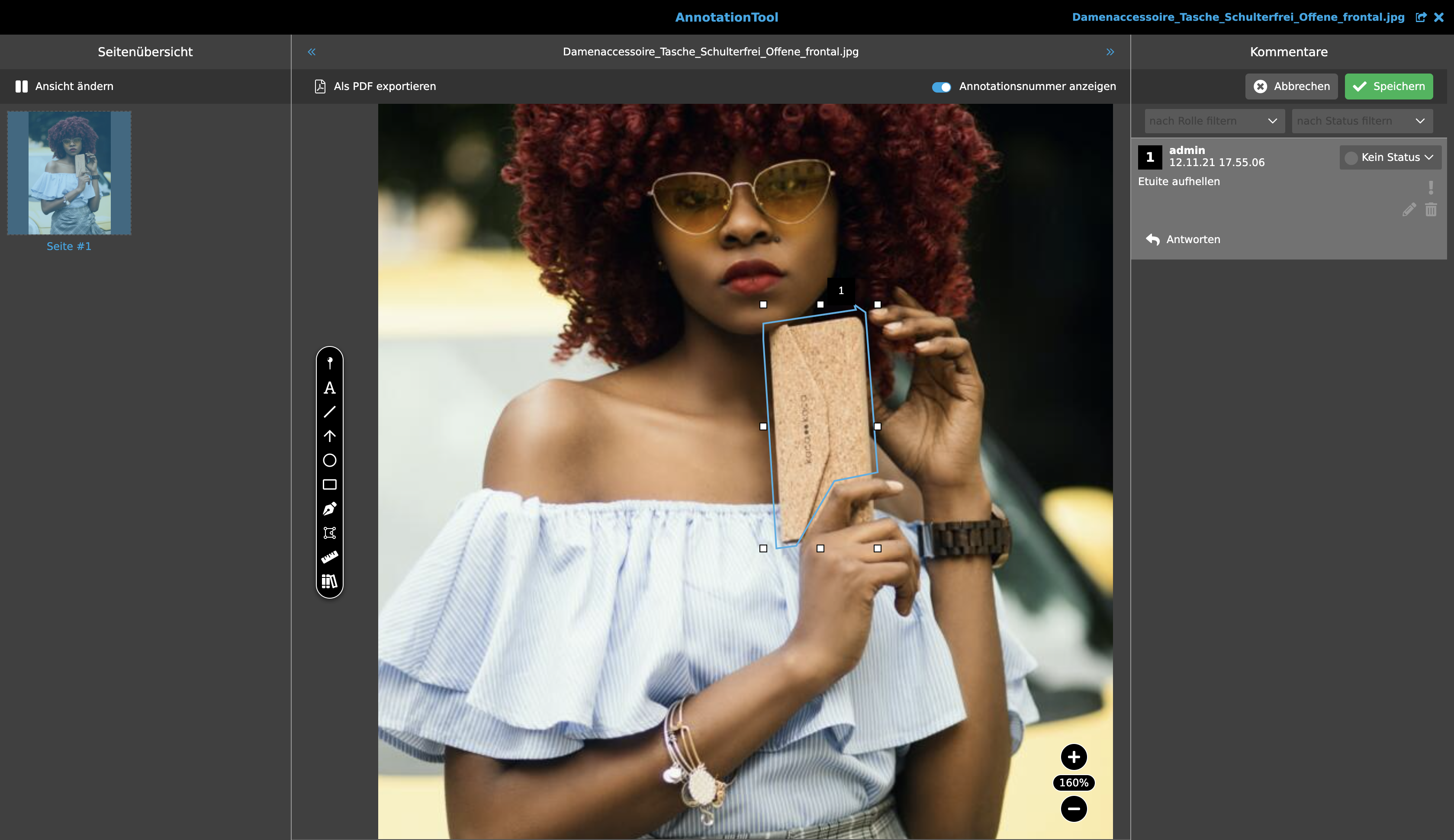Select the ruler measurement tool
Screen dimensions: 1454x840
coord(329,557)
